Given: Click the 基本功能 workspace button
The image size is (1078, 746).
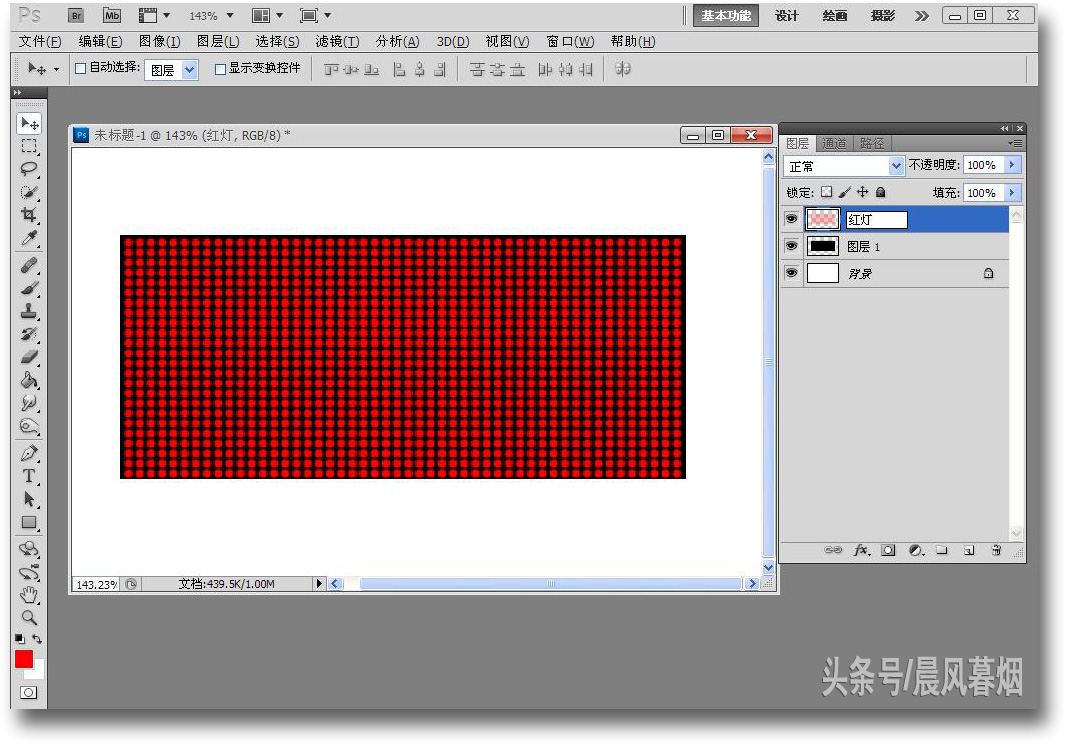Looking at the screenshot, I should pos(725,15).
